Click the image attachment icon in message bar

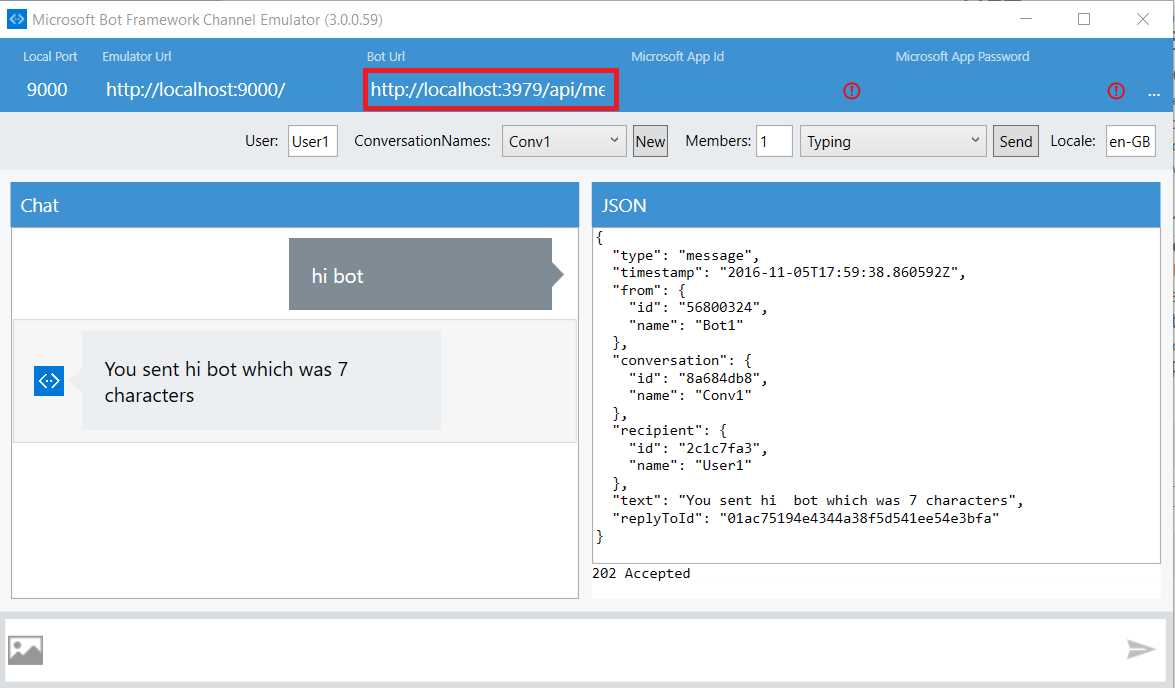coord(25,649)
